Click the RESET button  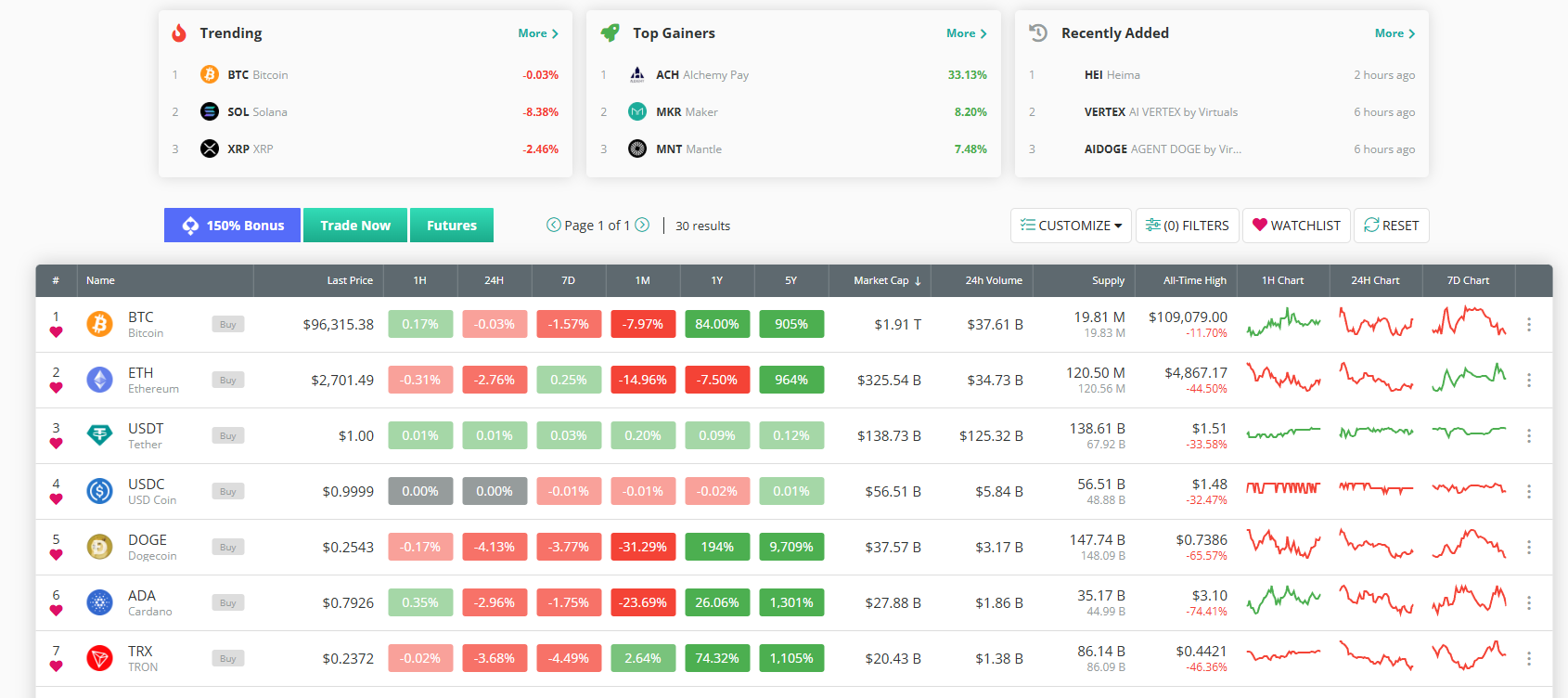[x=1392, y=226]
